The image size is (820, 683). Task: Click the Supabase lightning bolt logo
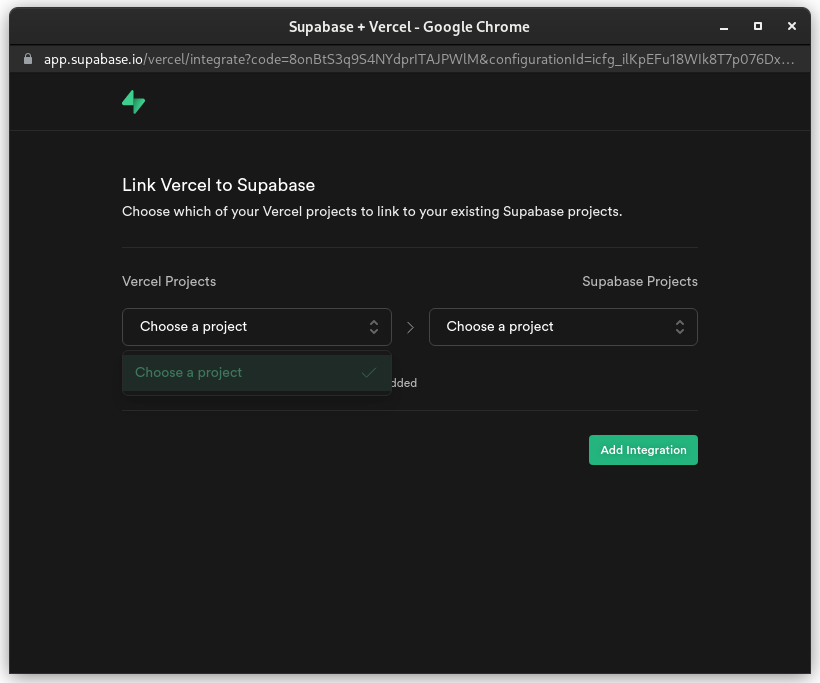click(x=133, y=102)
